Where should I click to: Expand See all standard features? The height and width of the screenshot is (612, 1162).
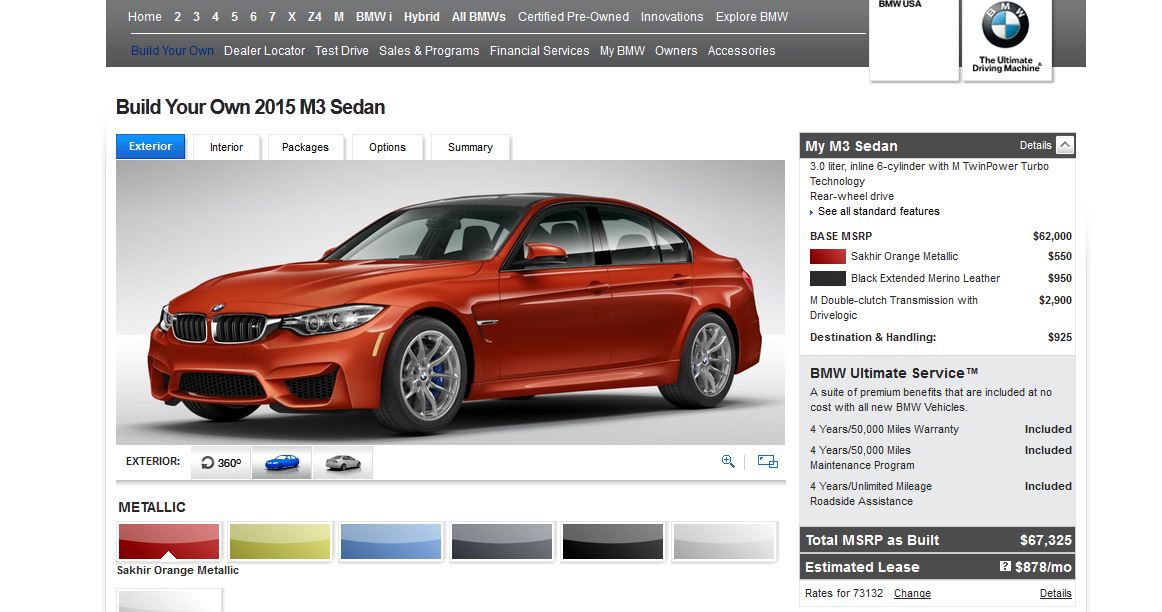point(878,212)
